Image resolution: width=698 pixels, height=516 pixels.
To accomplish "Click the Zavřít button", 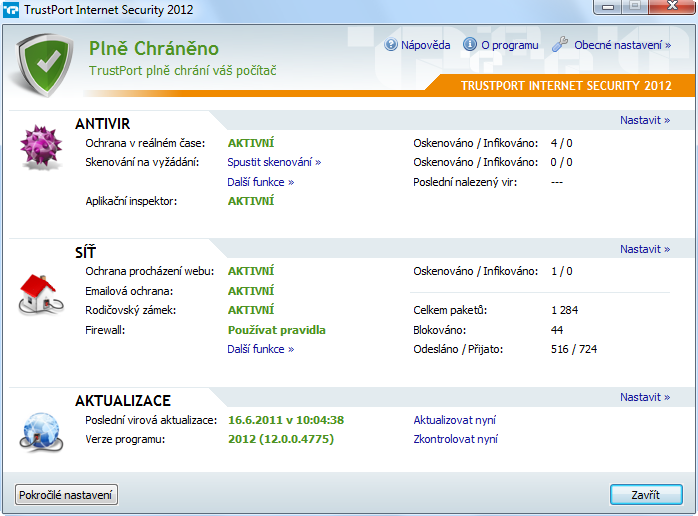I will tap(646, 495).
